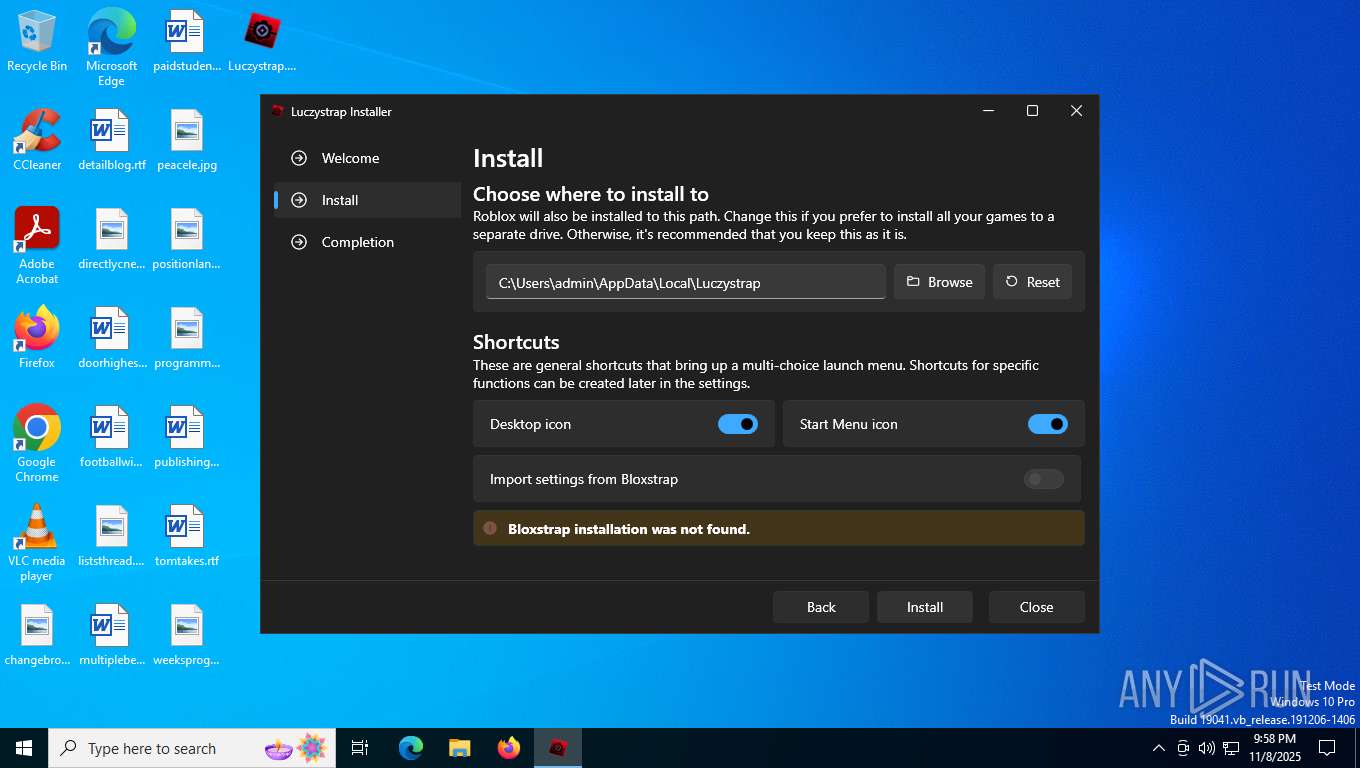Viewport: 1360px width, 768px height.
Task: Click the warning icon in Bloxstrap notice
Action: click(x=490, y=528)
